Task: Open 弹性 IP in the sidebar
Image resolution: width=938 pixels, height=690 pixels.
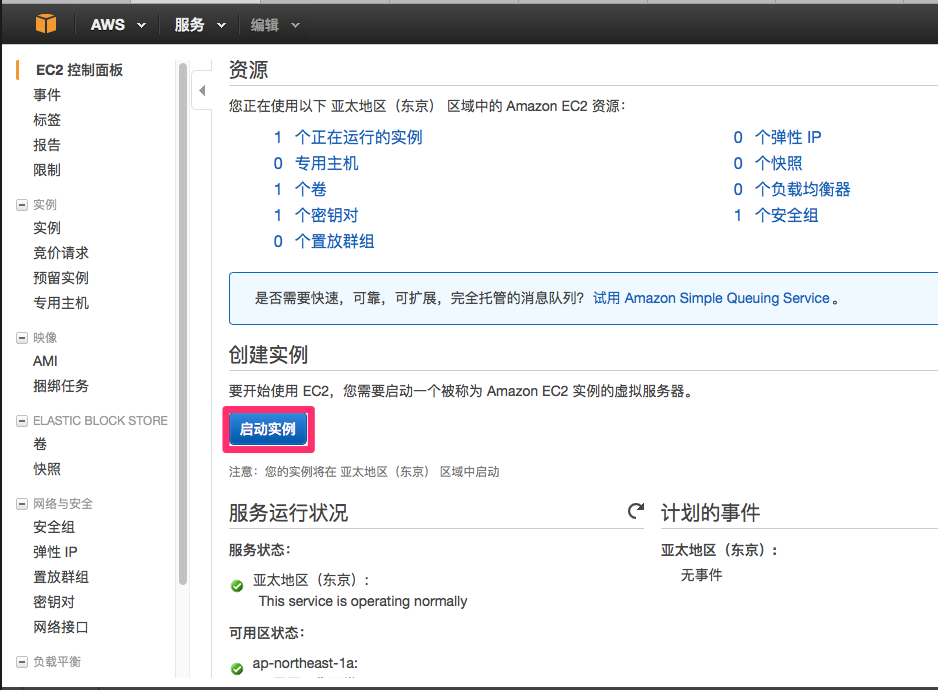Action: [55, 552]
